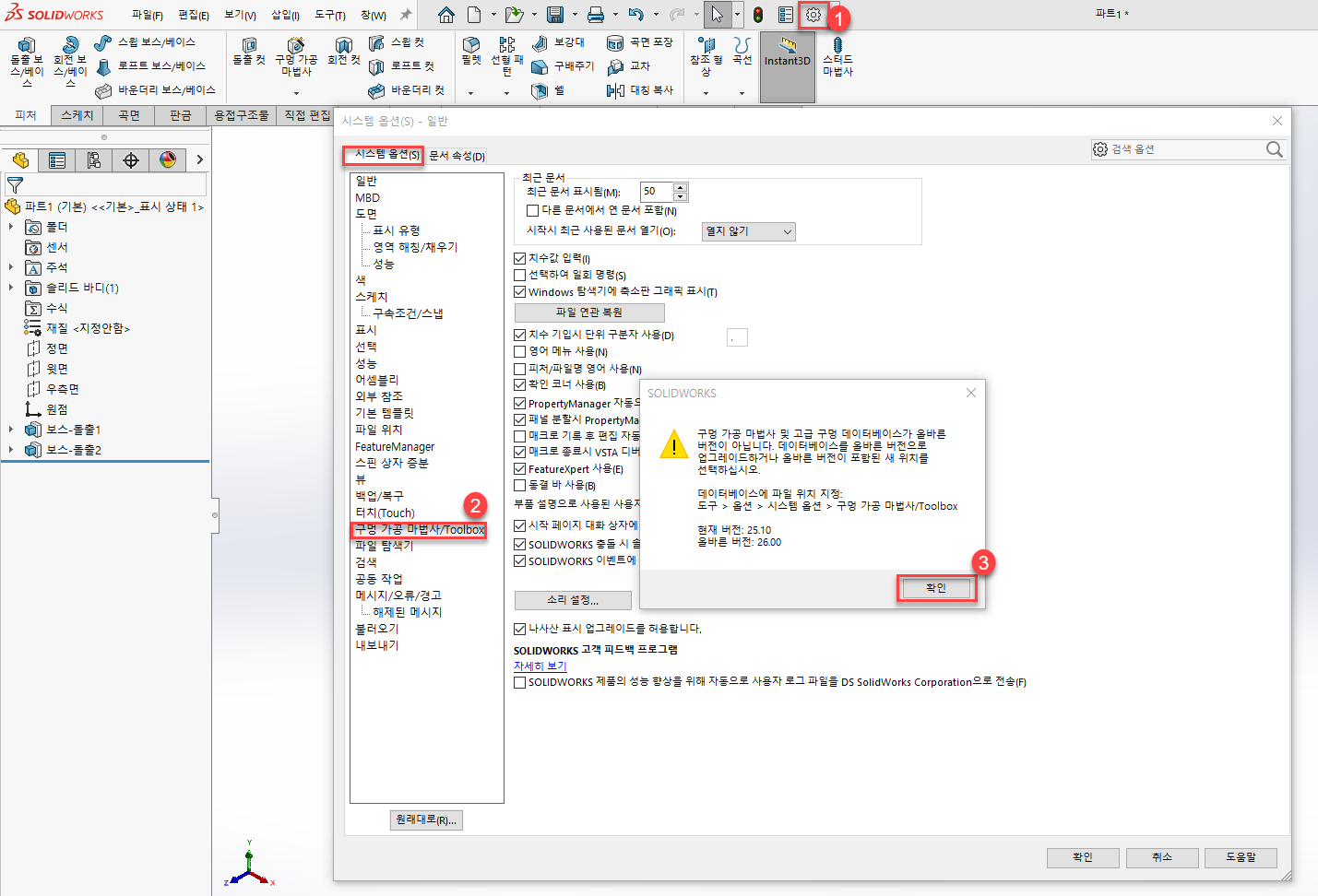Click the Print icon in toolbar
Viewport: 1318px width, 896px height.
coord(596,15)
